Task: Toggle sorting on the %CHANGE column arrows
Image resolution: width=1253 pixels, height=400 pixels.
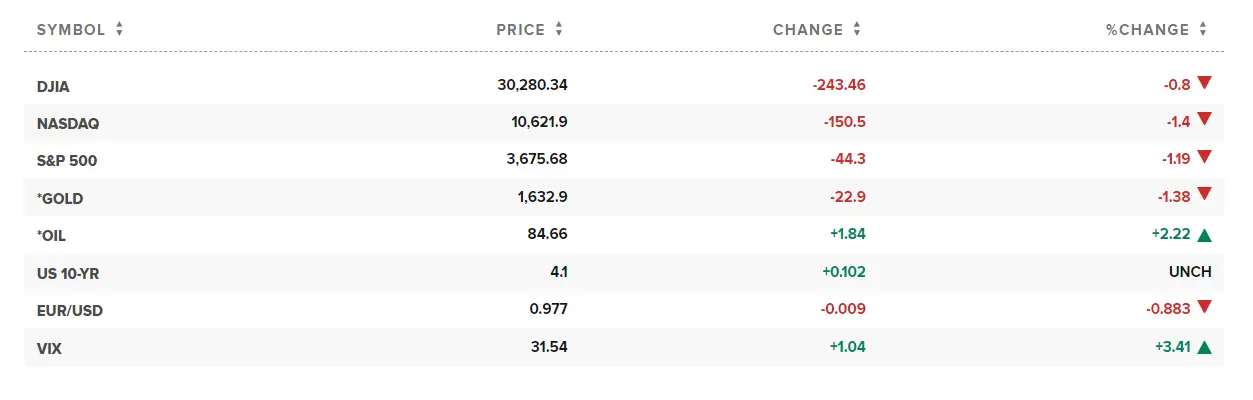Action: click(1203, 29)
